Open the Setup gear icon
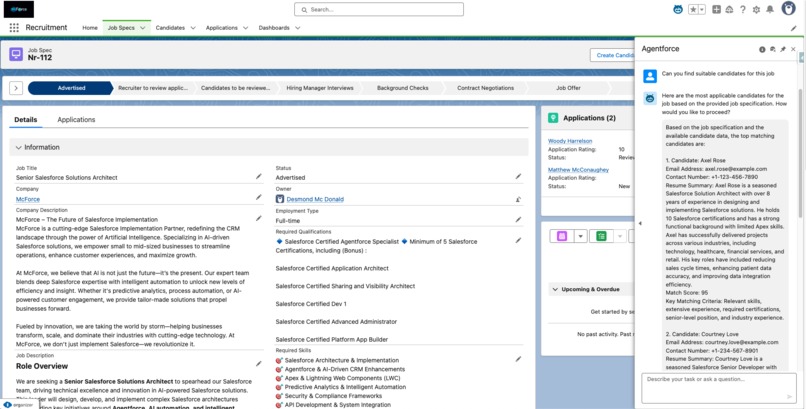This screenshot has width=806, height=409. 756,9
